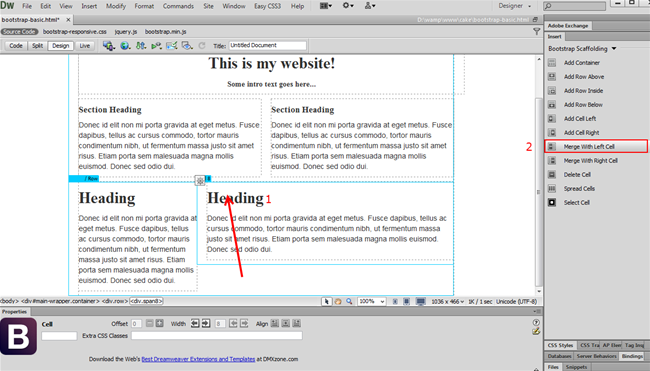The width and height of the screenshot is (650, 371).
Task: Open the File Management arrows icon
Action: click(x=141, y=46)
